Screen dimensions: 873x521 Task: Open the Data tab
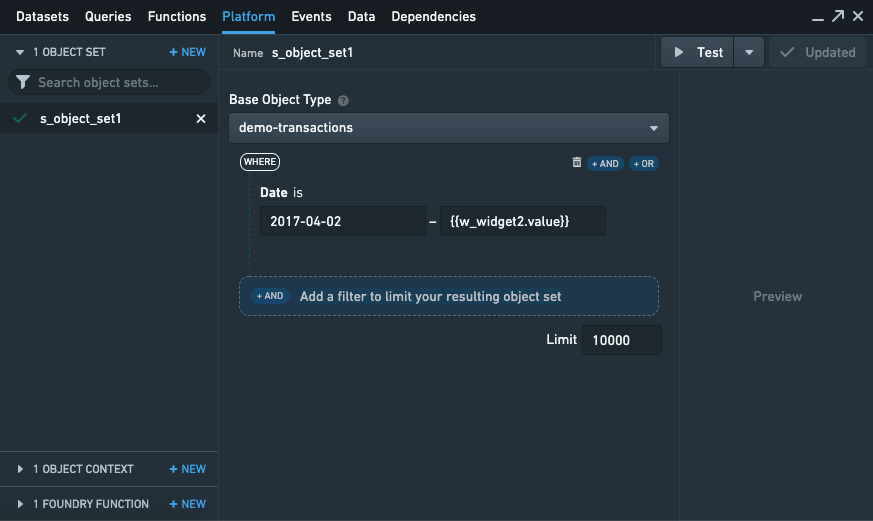(361, 17)
